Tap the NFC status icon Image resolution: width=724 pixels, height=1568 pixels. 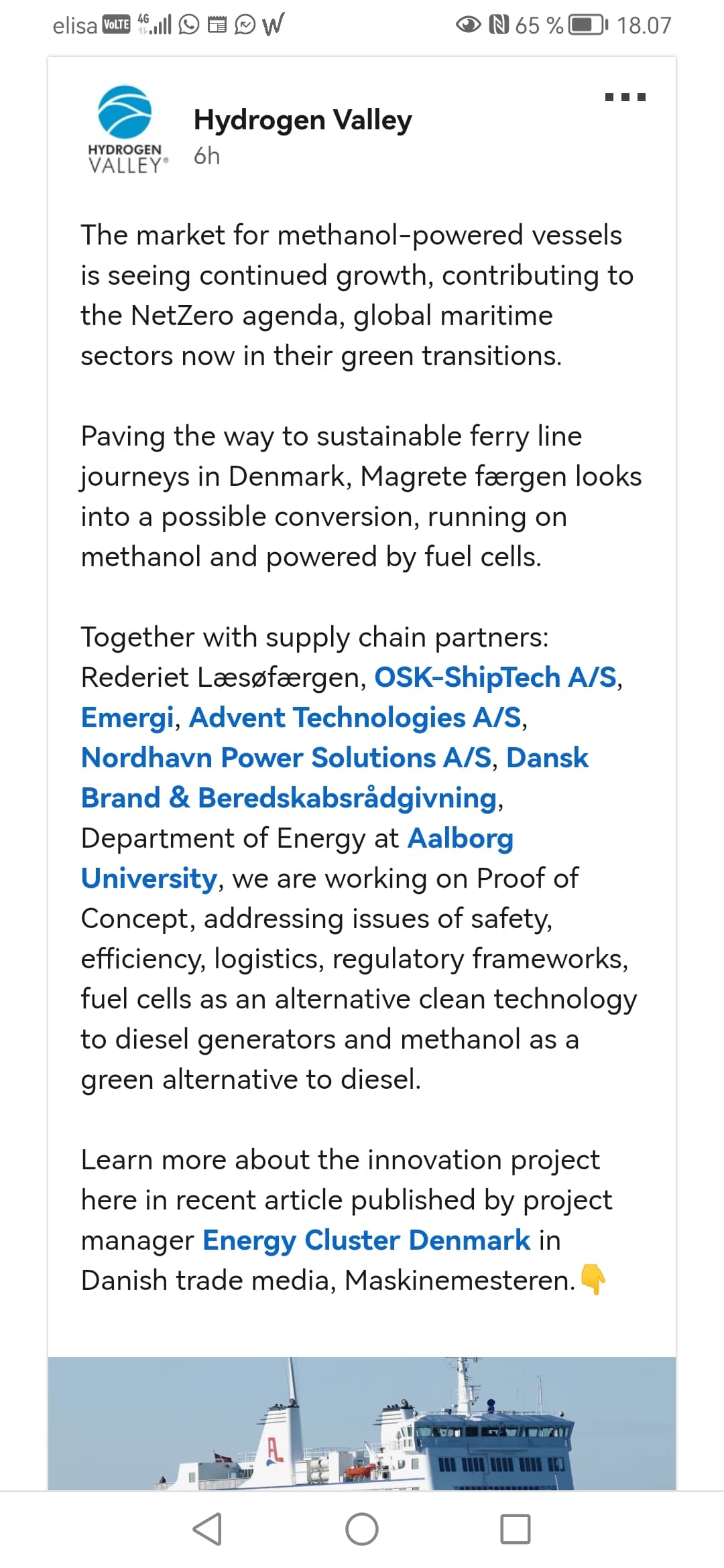[x=499, y=25]
